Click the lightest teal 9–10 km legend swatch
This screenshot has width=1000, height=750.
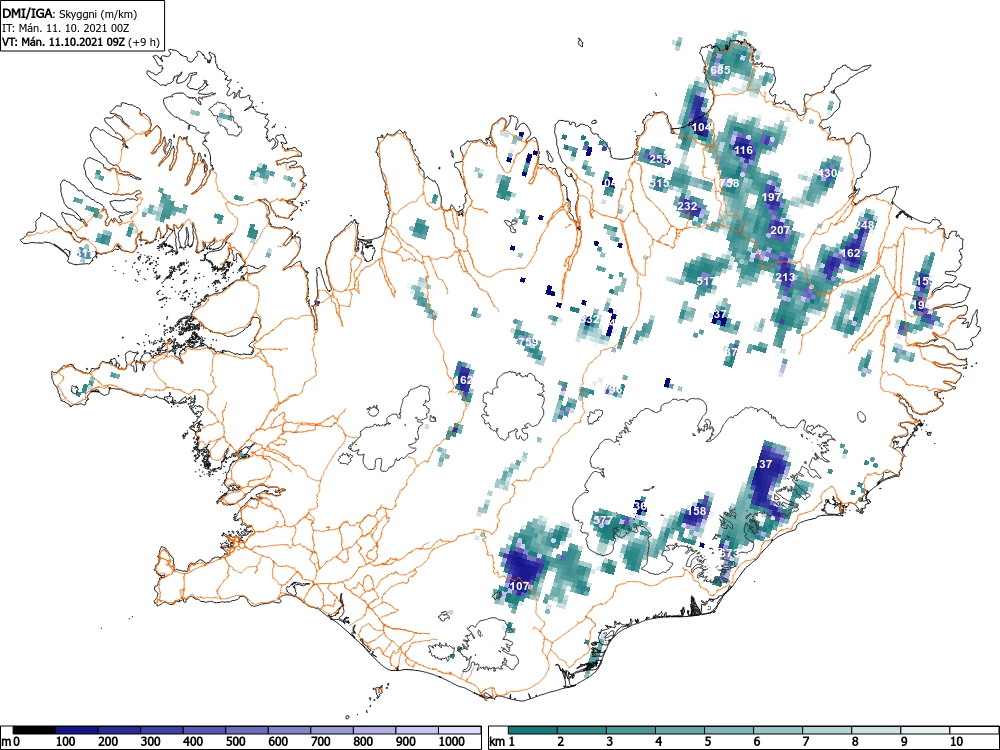click(925, 730)
